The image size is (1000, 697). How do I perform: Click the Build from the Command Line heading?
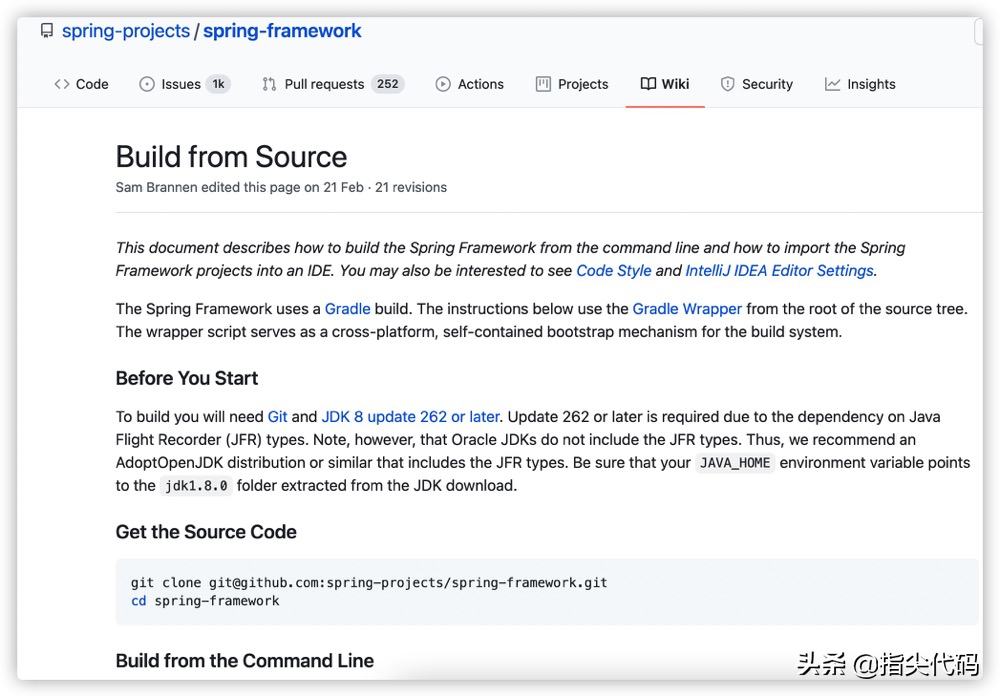(x=245, y=661)
